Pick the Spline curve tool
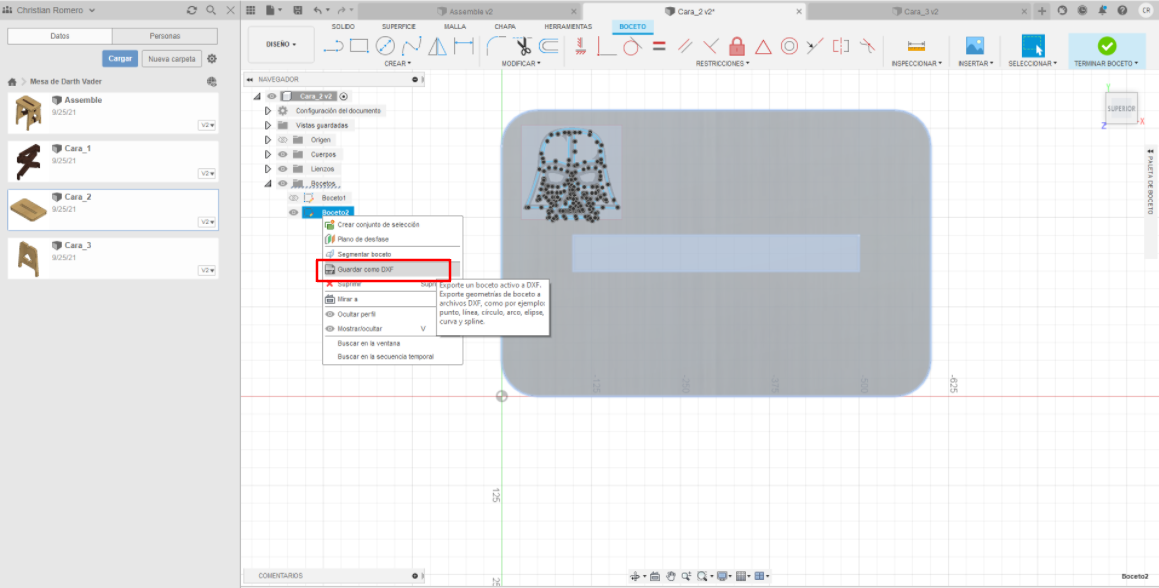The width and height of the screenshot is (1159, 588). [412, 46]
